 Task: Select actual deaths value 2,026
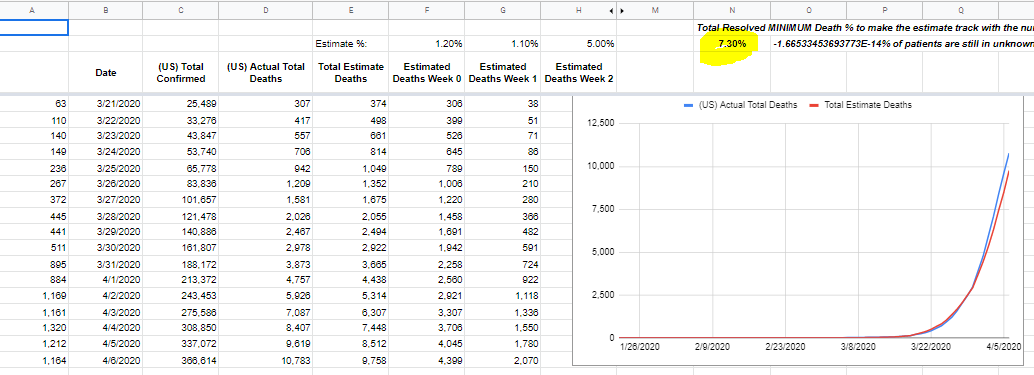pos(266,216)
